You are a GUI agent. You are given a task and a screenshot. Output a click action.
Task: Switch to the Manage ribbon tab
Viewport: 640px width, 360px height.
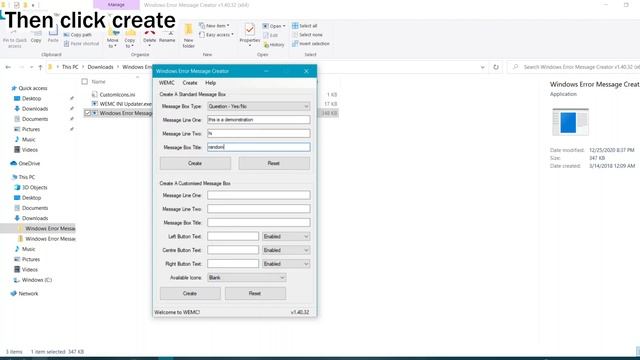(116, 4)
